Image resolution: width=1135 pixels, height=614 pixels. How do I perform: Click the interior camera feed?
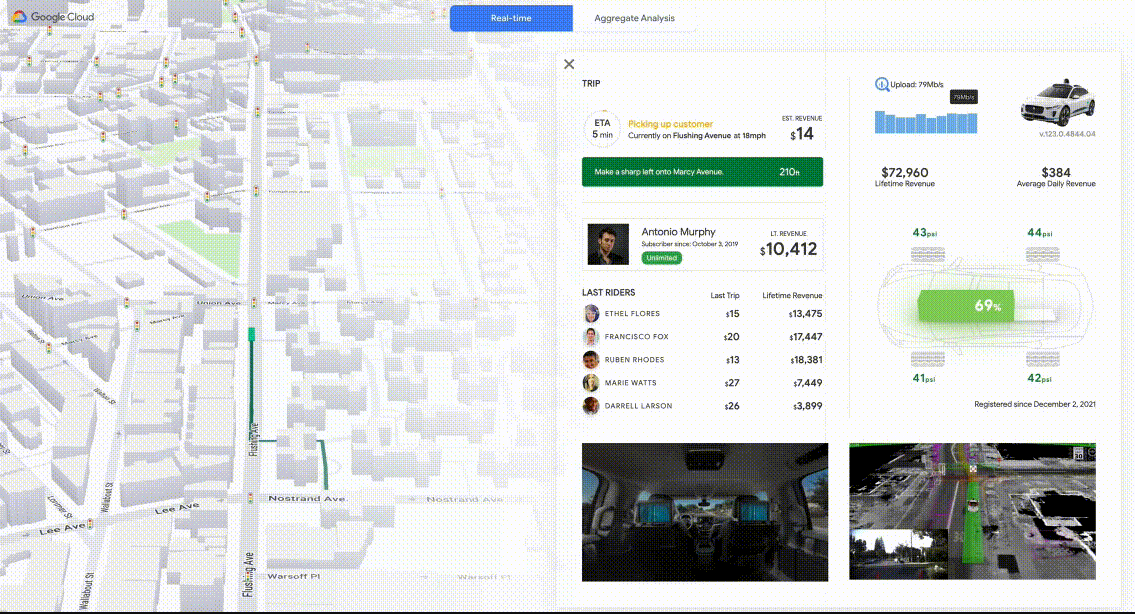point(704,511)
